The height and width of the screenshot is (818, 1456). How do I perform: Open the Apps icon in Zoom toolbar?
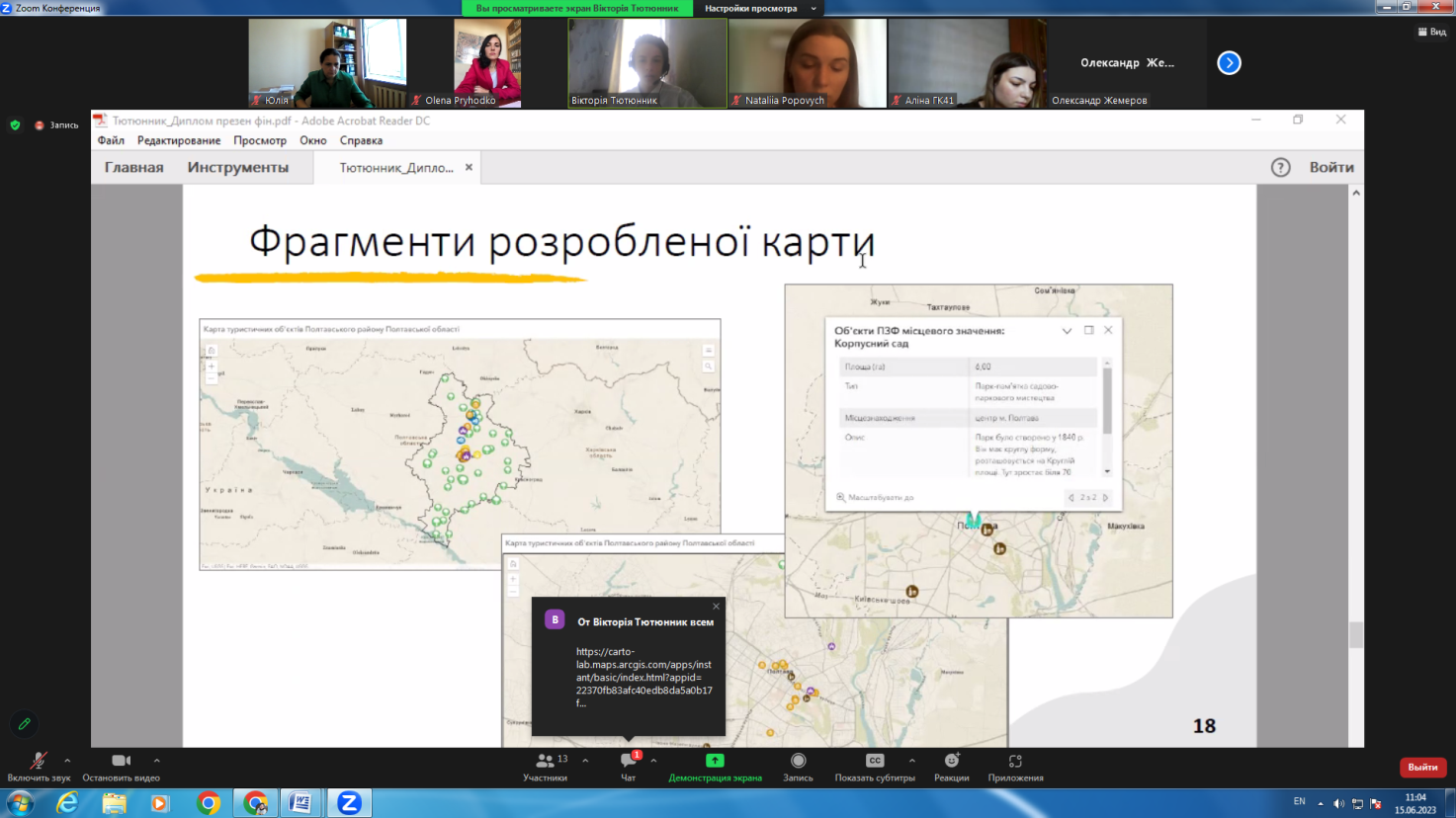point(1015,762)
